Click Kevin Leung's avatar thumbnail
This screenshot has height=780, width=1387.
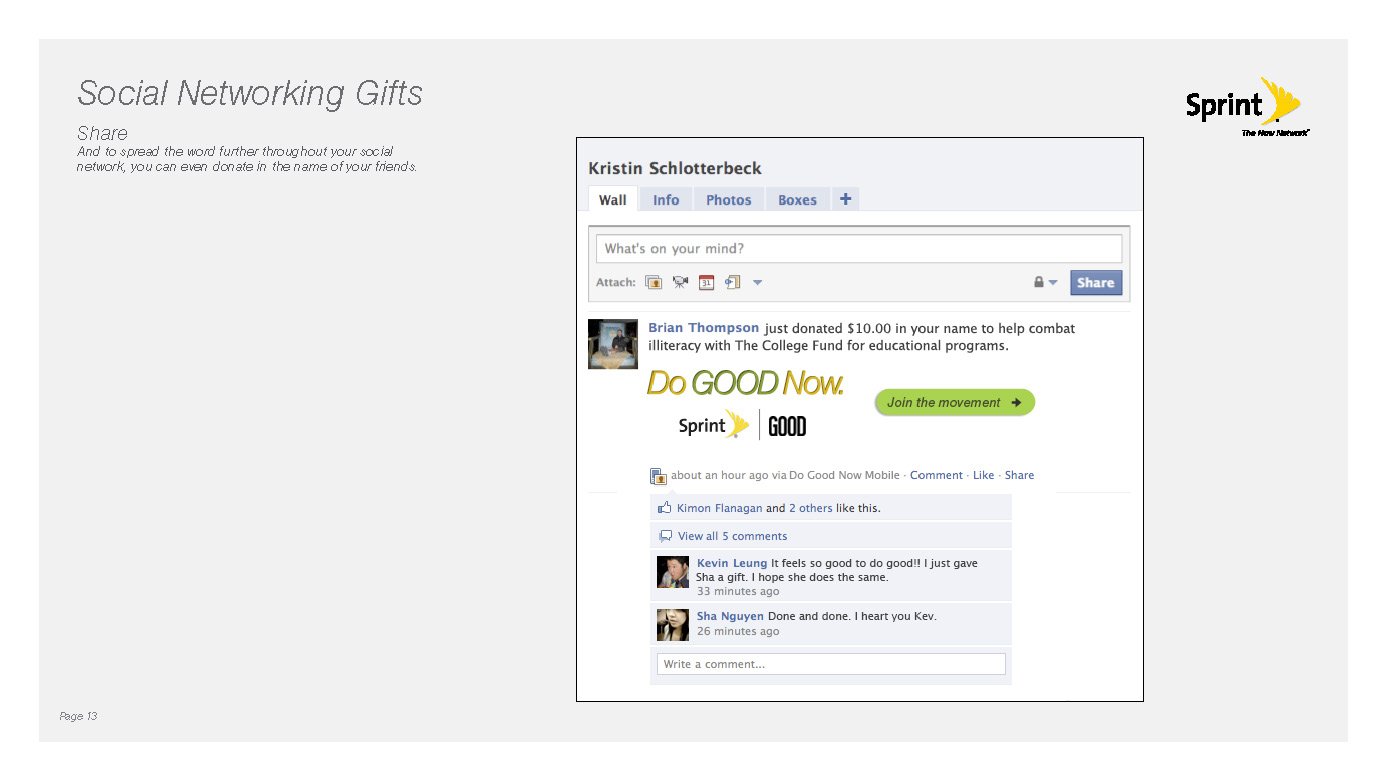(673, 572)
